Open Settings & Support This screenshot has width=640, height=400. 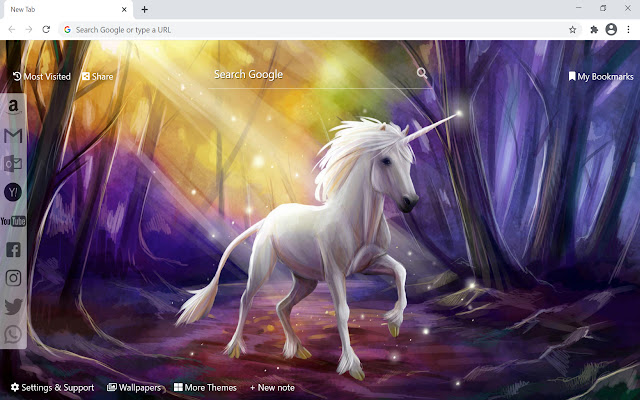click(52, 387)
